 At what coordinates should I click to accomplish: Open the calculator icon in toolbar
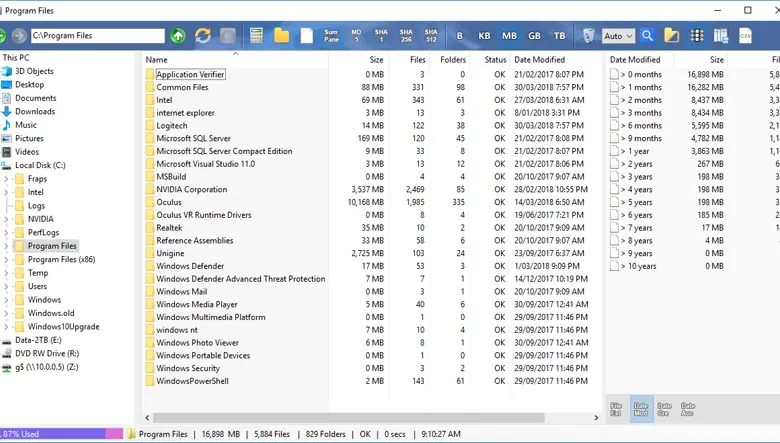click(x=256, y=35)
